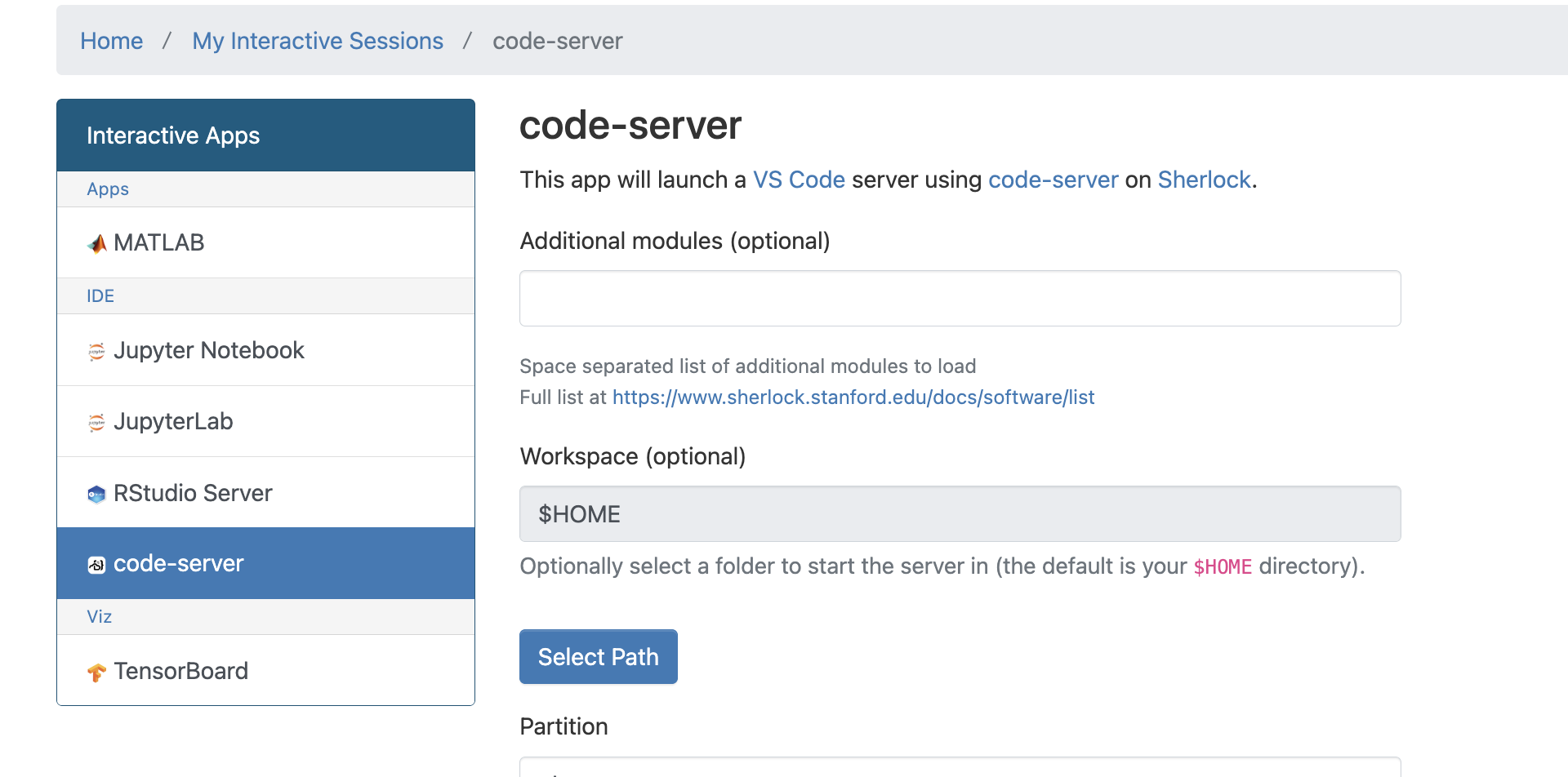Viewport: 1568px width, 777px height.
Task: Select TensorBoard under Viz
Action: pos(180,671)
